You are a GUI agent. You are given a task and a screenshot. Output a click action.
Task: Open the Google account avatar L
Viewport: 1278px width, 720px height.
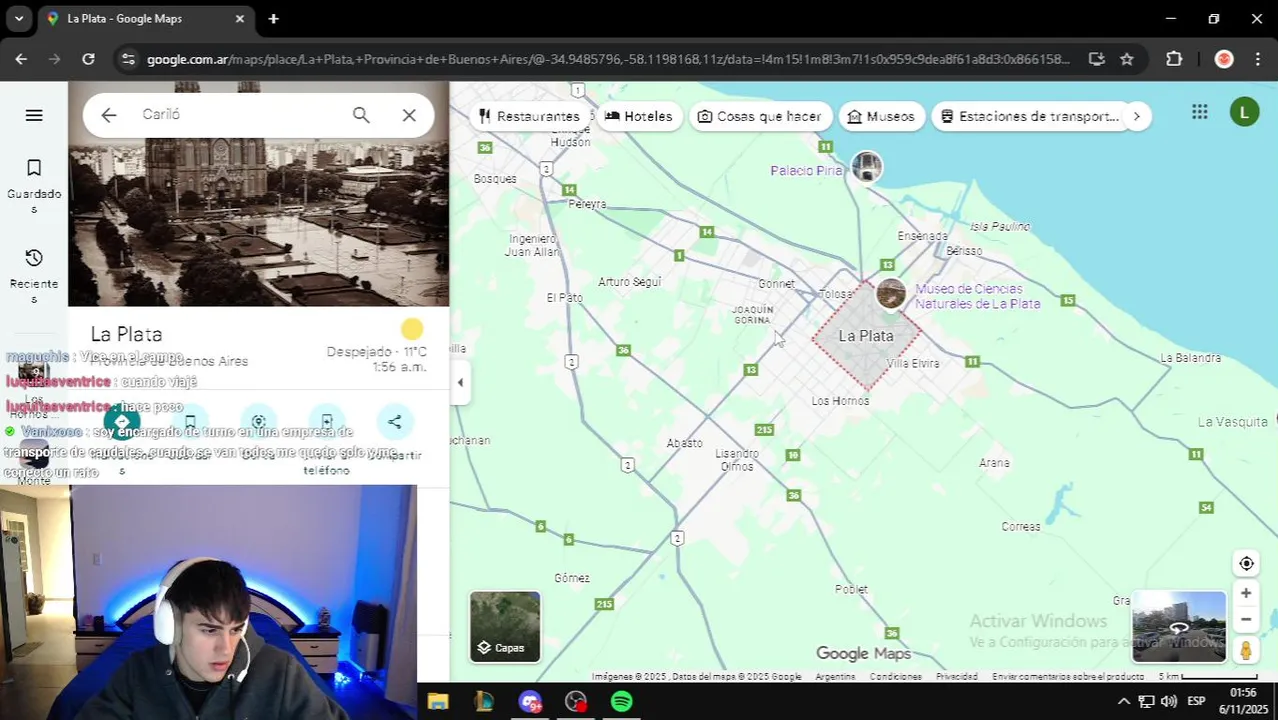pos(1244,112)
